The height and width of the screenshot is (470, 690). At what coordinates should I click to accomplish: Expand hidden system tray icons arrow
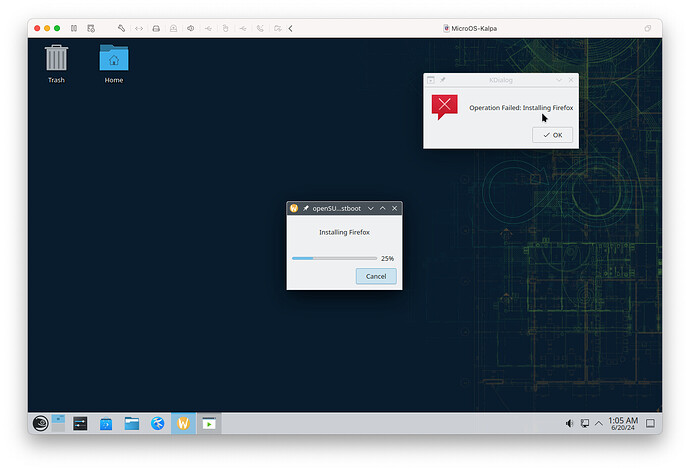click(599, 423)
